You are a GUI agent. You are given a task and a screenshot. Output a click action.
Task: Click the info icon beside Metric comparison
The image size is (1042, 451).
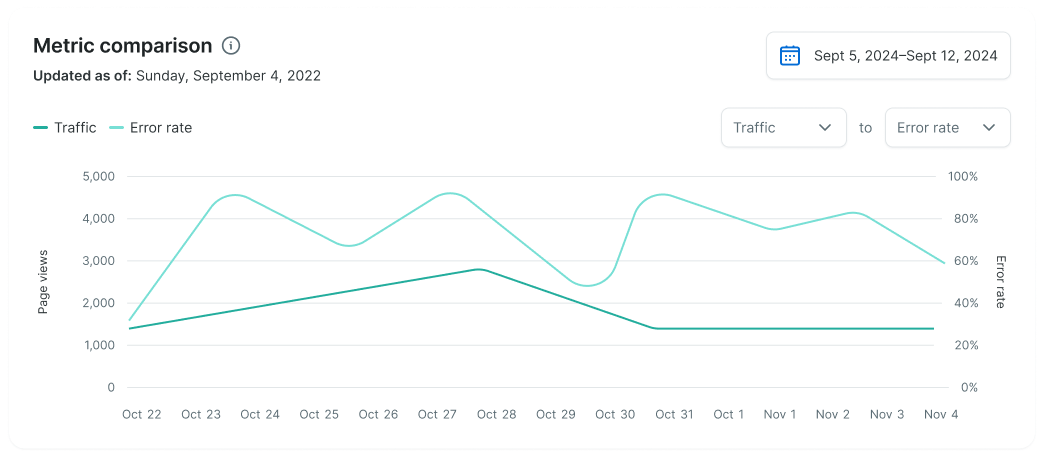(x=231, y=46)
